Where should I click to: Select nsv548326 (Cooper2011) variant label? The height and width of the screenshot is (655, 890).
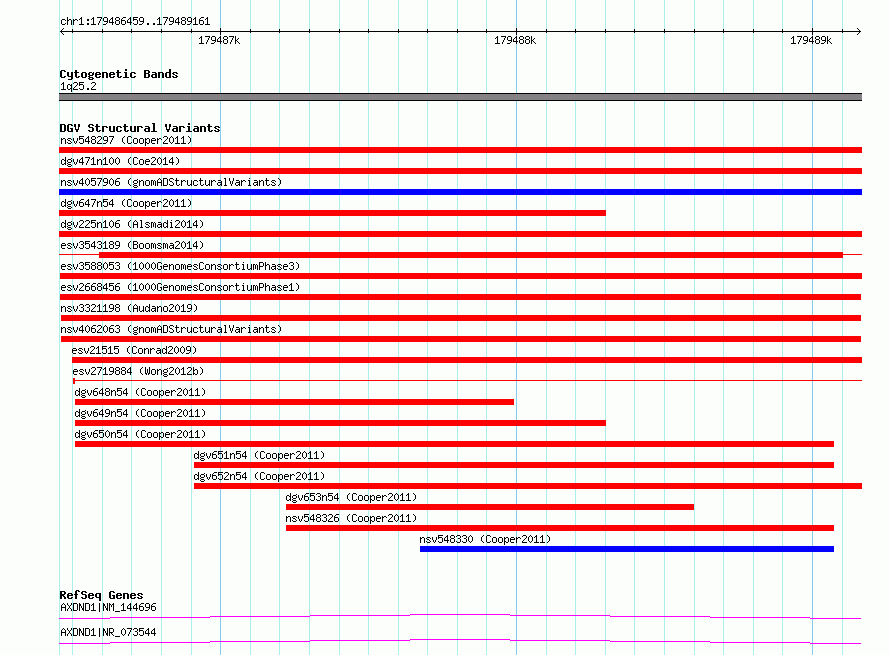351,518
